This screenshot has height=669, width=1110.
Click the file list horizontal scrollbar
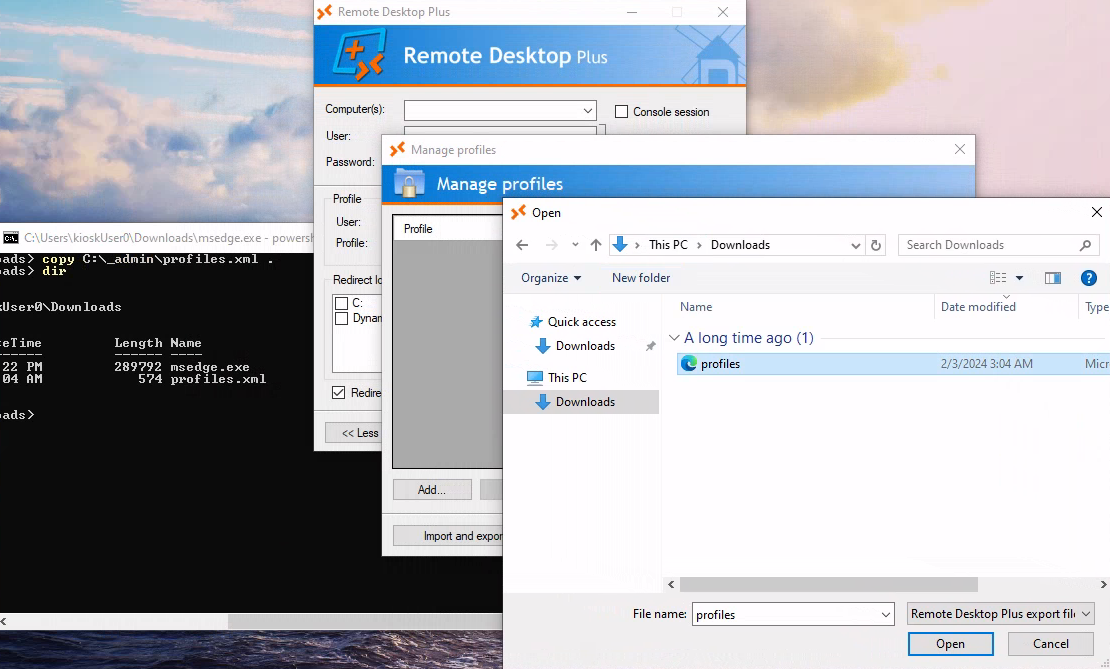tap(828, 585)
